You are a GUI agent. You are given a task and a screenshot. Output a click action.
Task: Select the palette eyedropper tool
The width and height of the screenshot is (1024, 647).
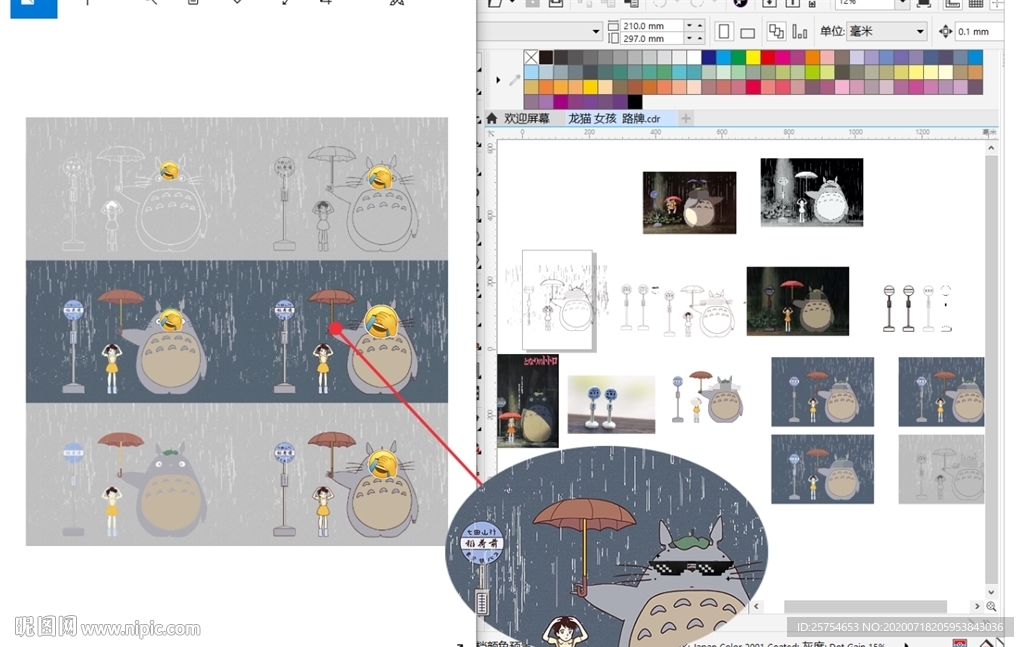(x=515, y=80)
